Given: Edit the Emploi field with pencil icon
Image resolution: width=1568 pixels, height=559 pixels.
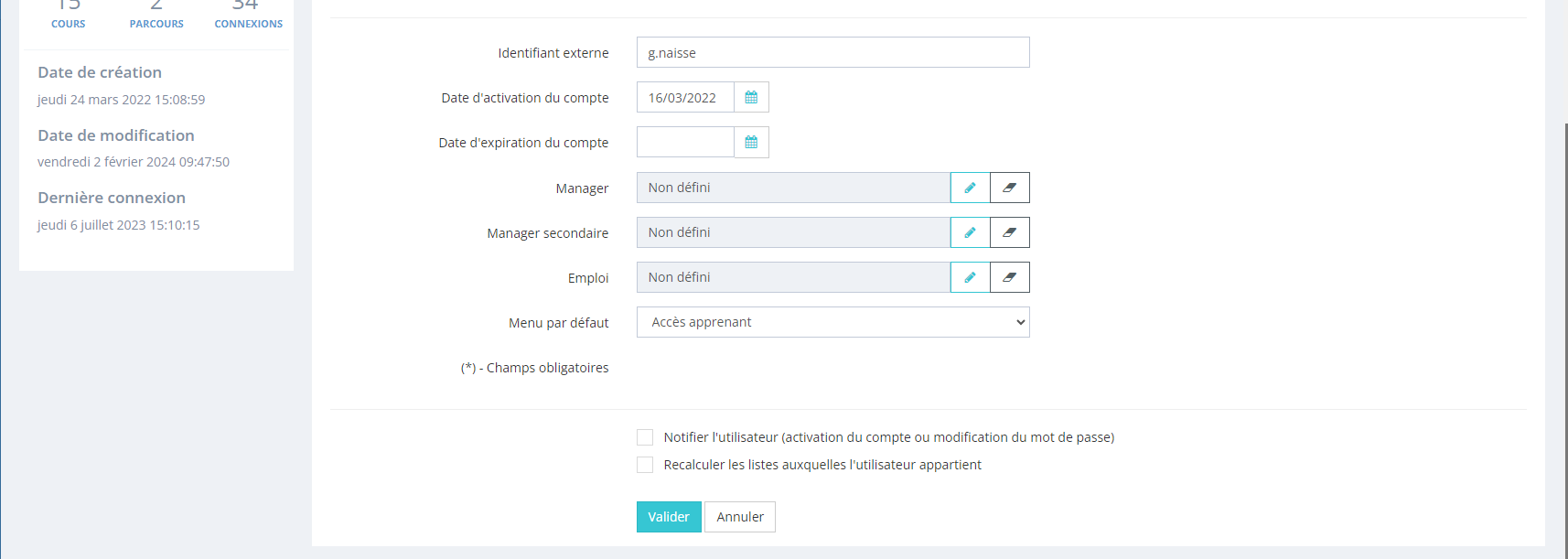Looking at the screenshot, I should [970, 277].
